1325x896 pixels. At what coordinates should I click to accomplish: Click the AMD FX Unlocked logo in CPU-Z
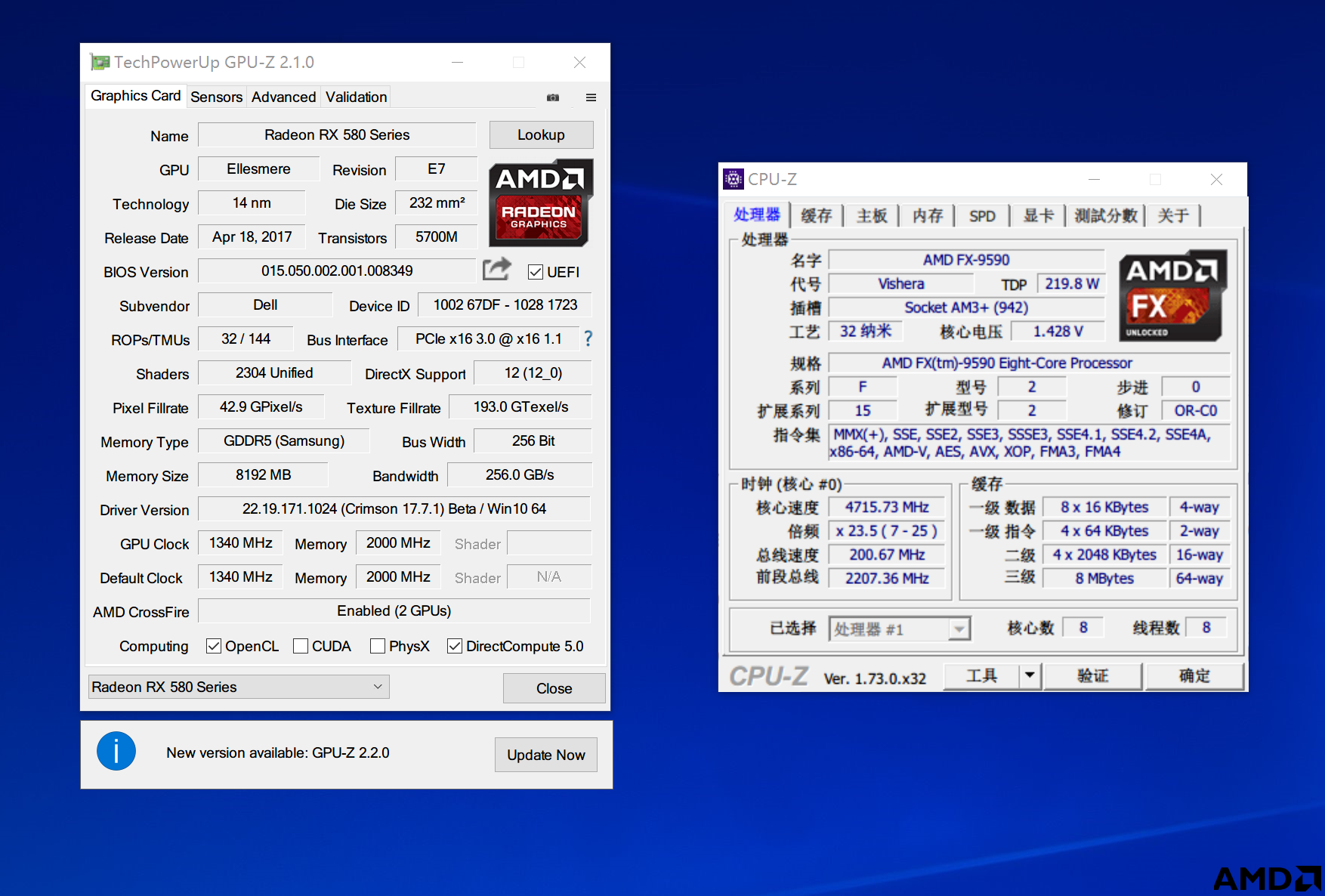(x=1172, y=296)
